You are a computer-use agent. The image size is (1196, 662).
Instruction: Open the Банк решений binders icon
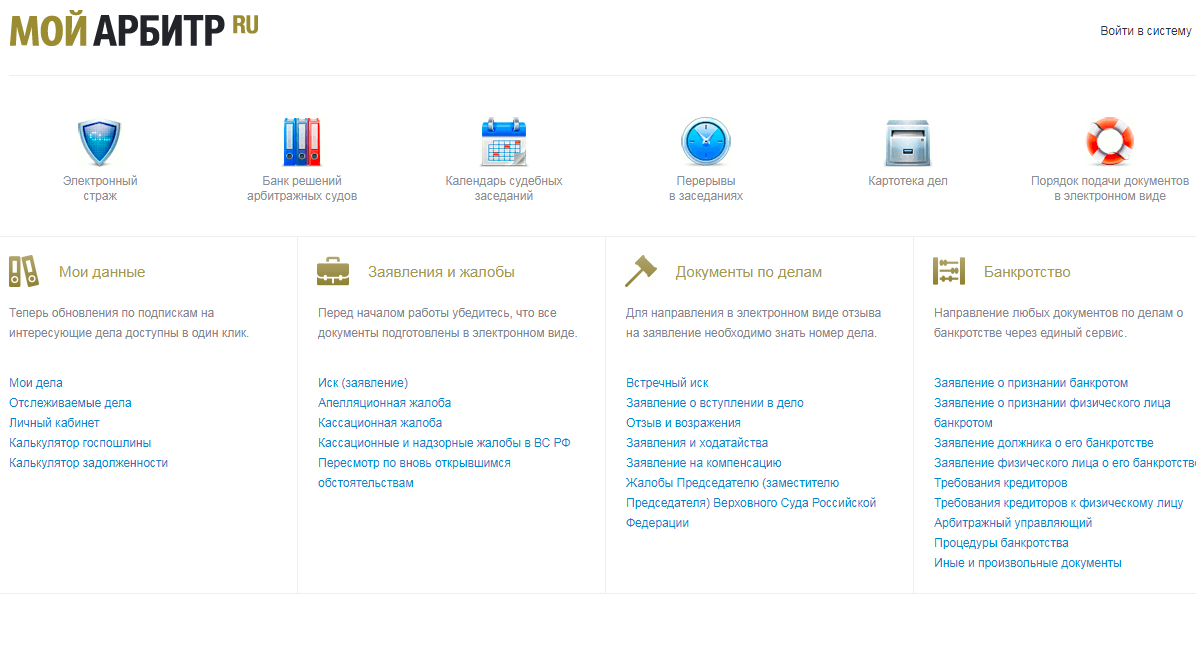[x=302, y=142]
